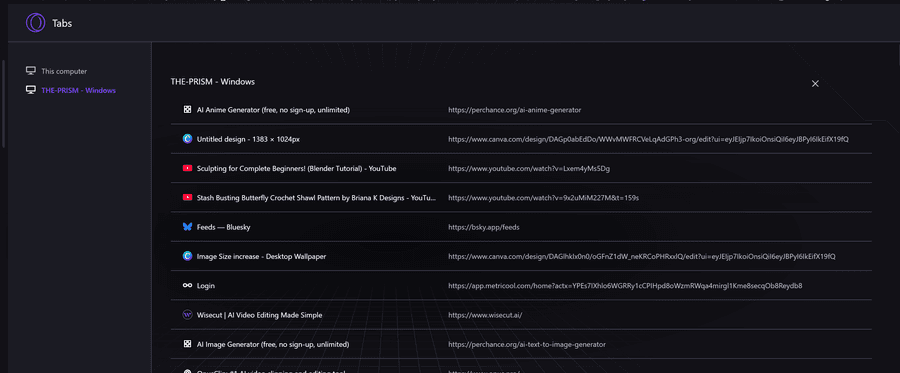The width and height of the screenshot is (900, 373).
Task: Click the monitor icon beside THE-PRISM - Windows
Action: coord(31,90)
